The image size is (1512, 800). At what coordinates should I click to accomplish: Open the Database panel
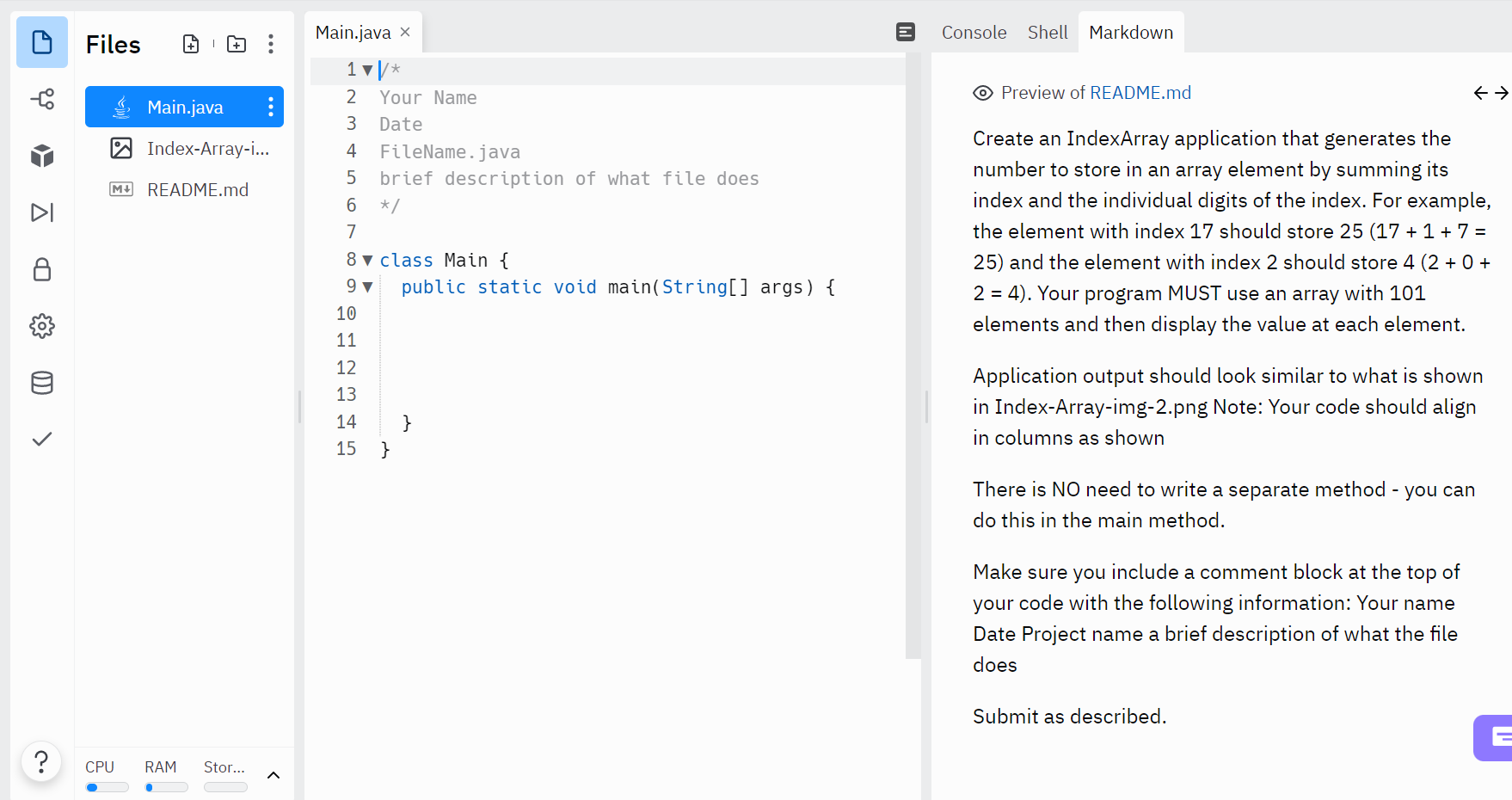[41, 383]
